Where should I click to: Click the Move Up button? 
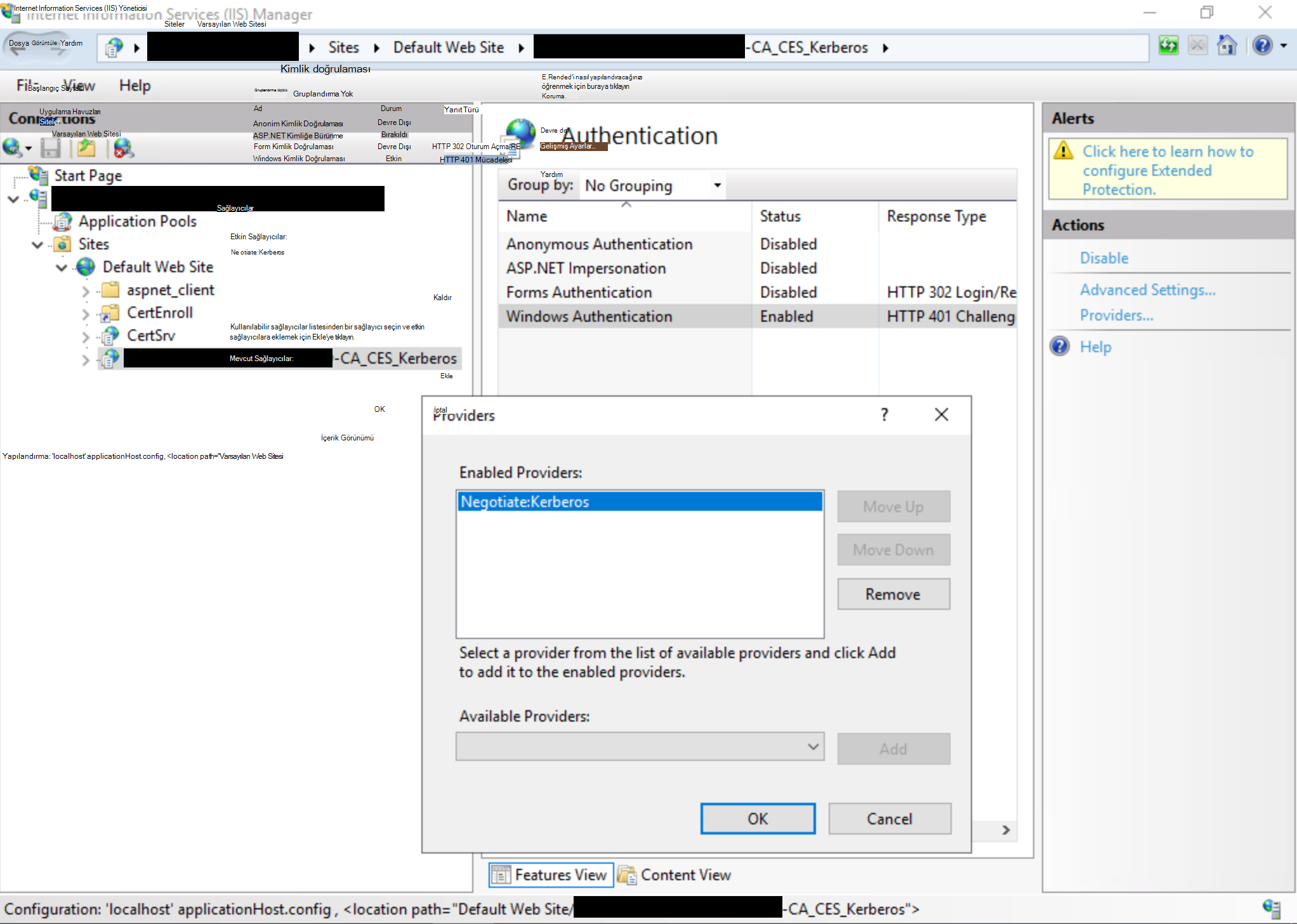tap(893, 506)
